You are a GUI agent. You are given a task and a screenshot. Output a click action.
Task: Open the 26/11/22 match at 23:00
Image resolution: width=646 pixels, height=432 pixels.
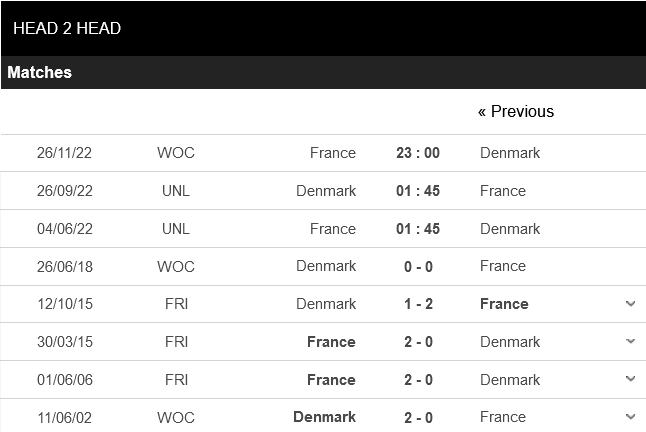[x=418, y=153]
